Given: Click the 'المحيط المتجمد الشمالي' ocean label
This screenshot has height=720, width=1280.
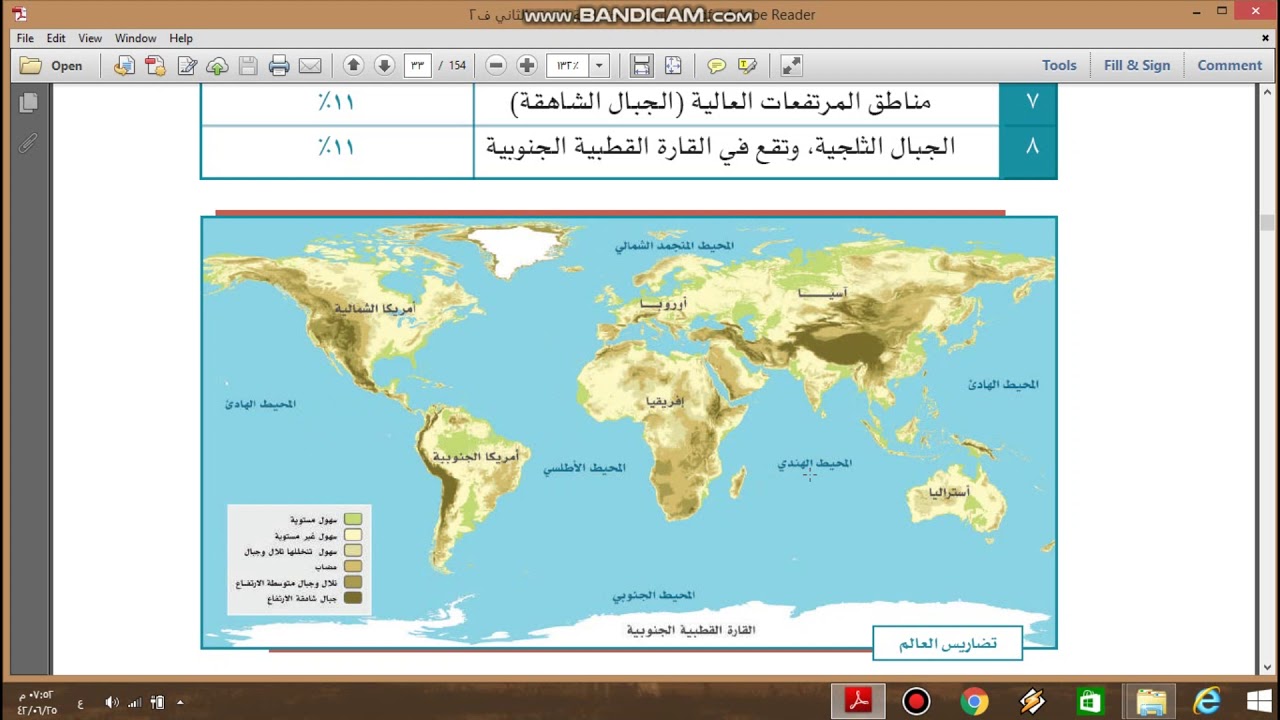Looking at the screenshot, I should 674,245.
